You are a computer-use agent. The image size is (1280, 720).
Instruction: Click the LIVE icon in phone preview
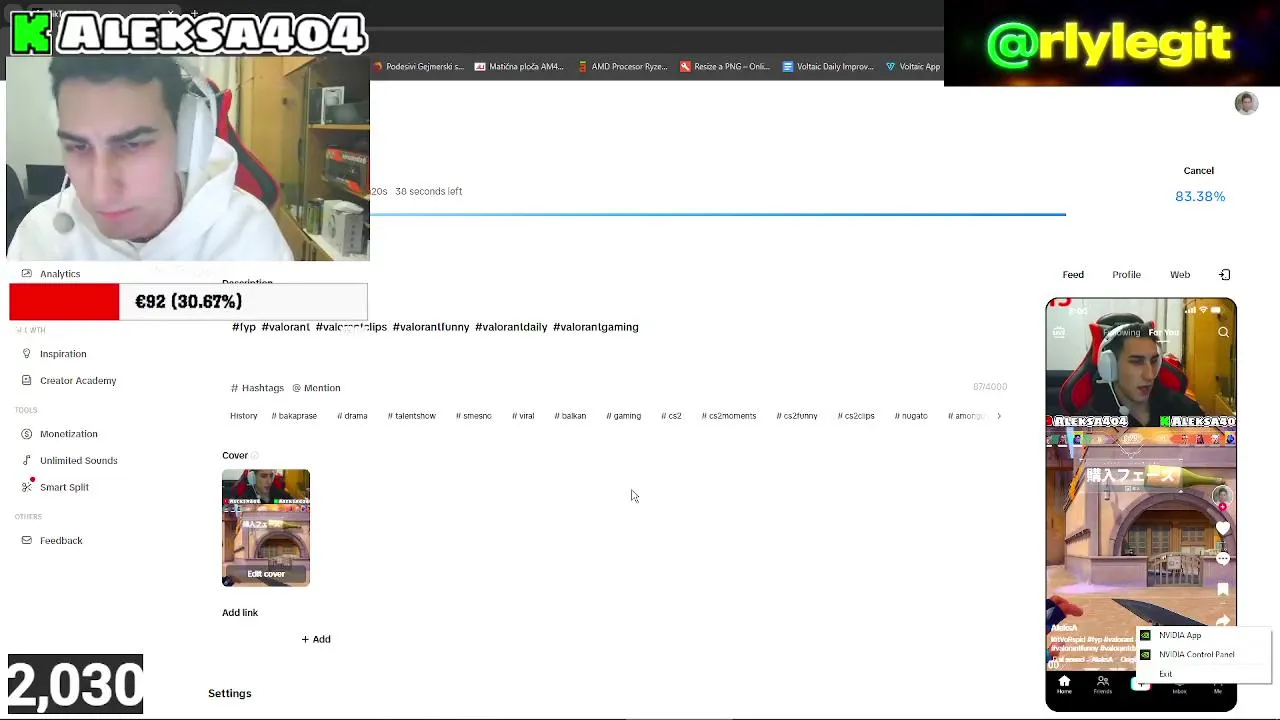pos(1059,333)
